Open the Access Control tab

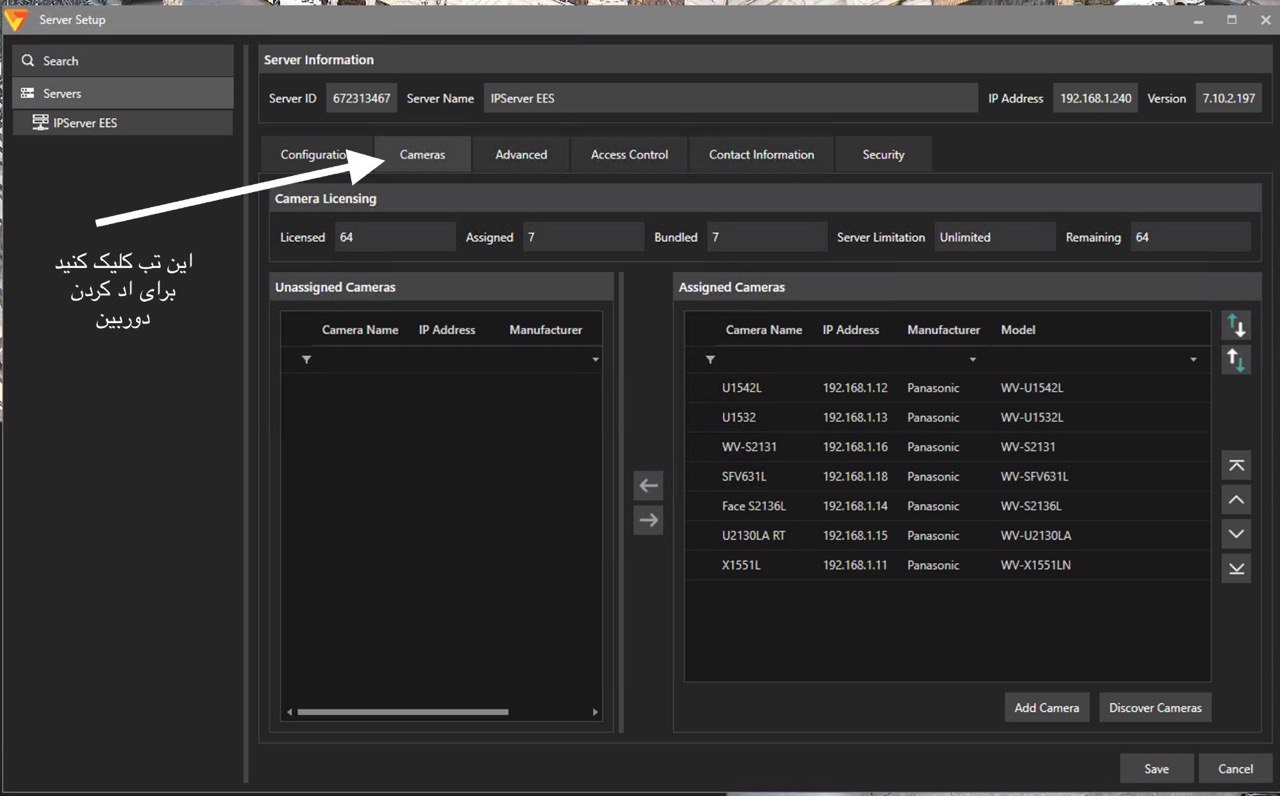(x=629, y=155)
